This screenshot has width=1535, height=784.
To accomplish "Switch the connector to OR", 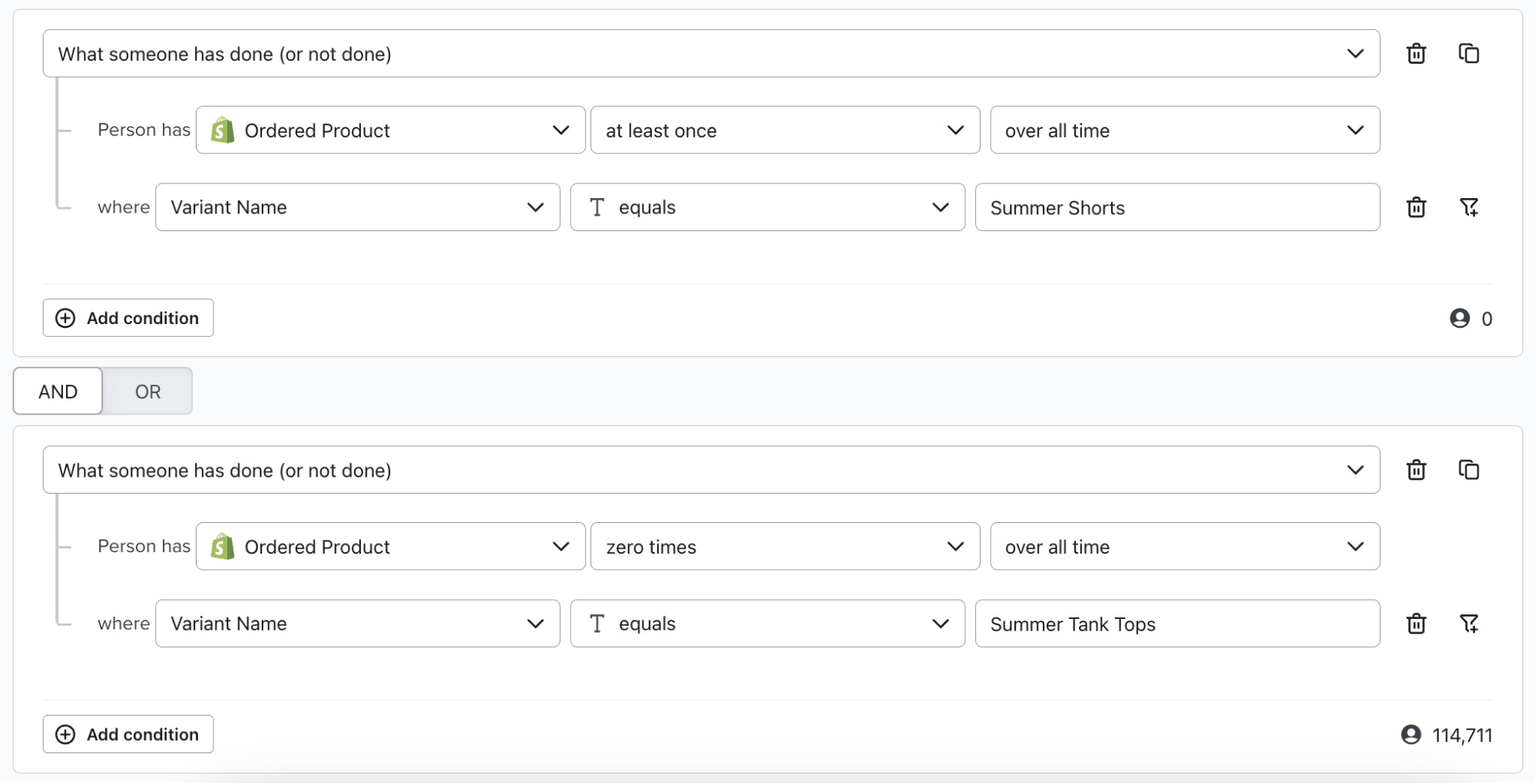I will [147, 391].
